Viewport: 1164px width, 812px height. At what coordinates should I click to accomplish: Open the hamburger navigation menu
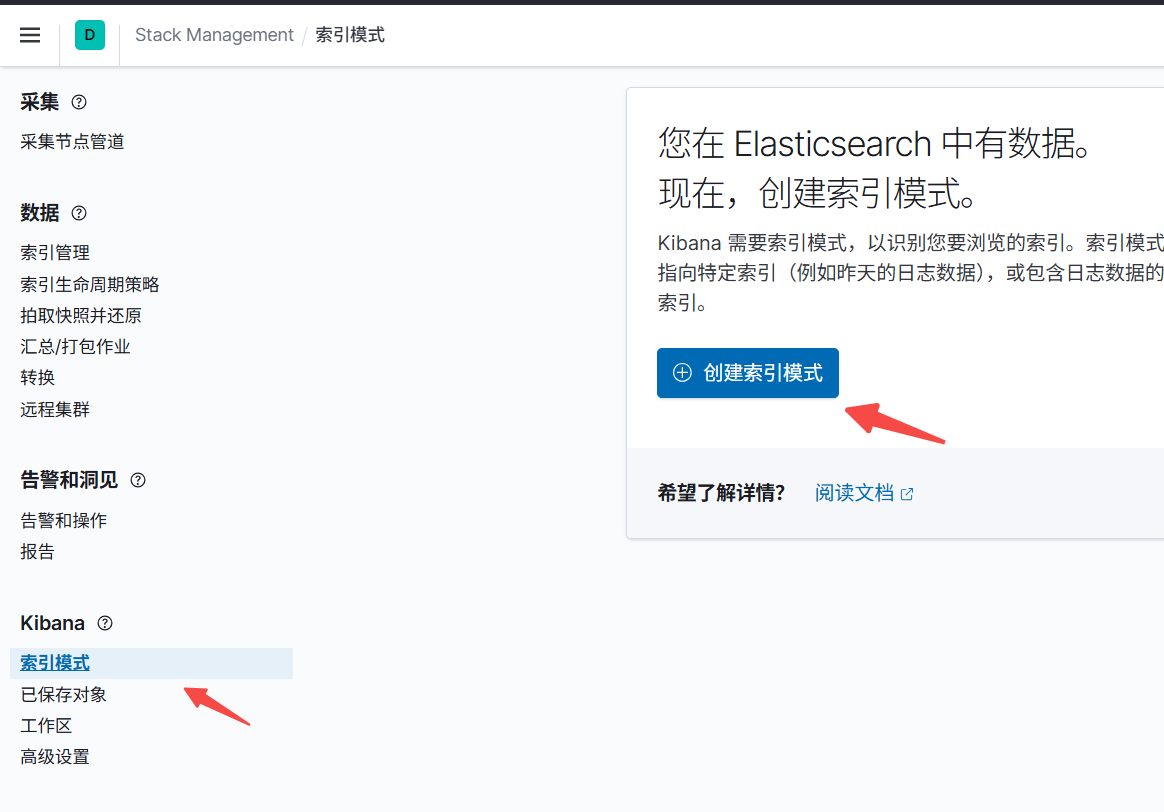point(30,35)
